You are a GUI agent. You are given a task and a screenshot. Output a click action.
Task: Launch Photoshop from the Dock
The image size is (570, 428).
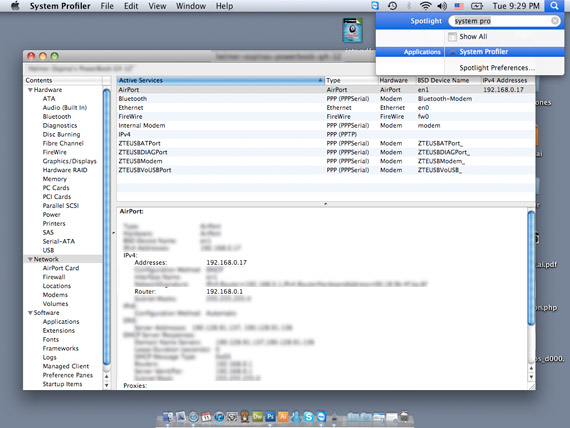pos(270,416)
